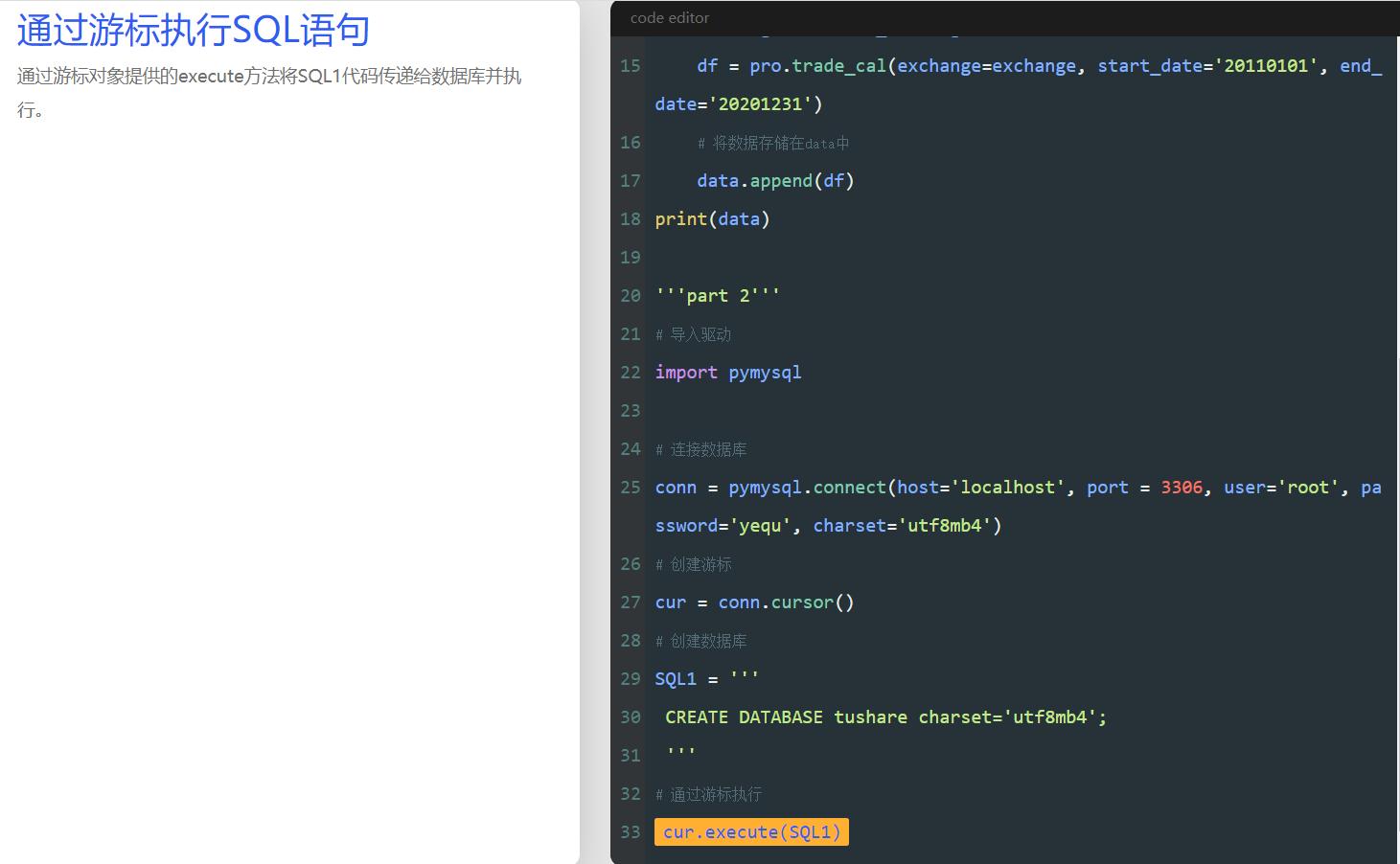Click line number 22 in gutter

[631, 373]
